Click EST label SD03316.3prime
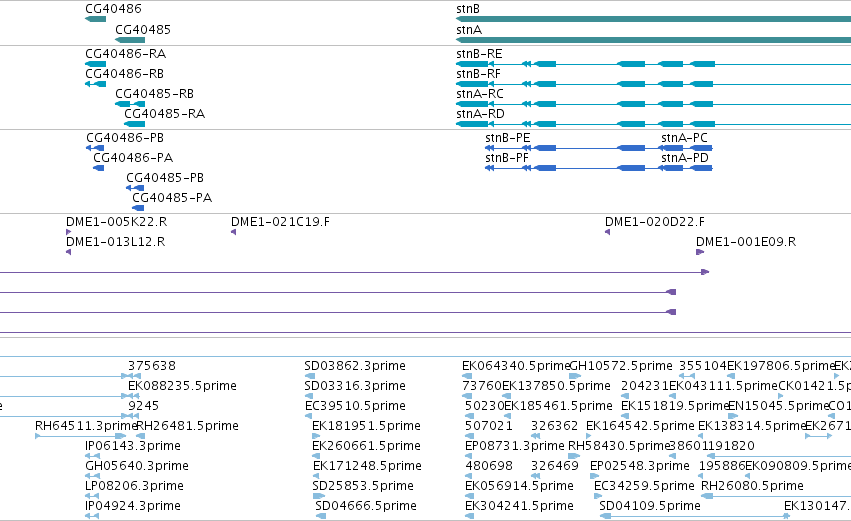Image resolution: width=851 pixels, height=521 pixels. point(355,386)
